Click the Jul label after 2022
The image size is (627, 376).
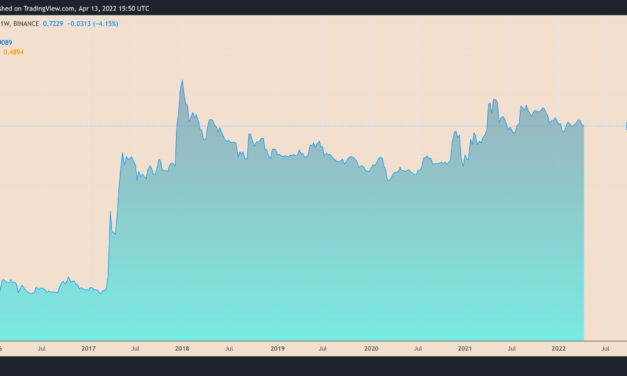(605, 348)
